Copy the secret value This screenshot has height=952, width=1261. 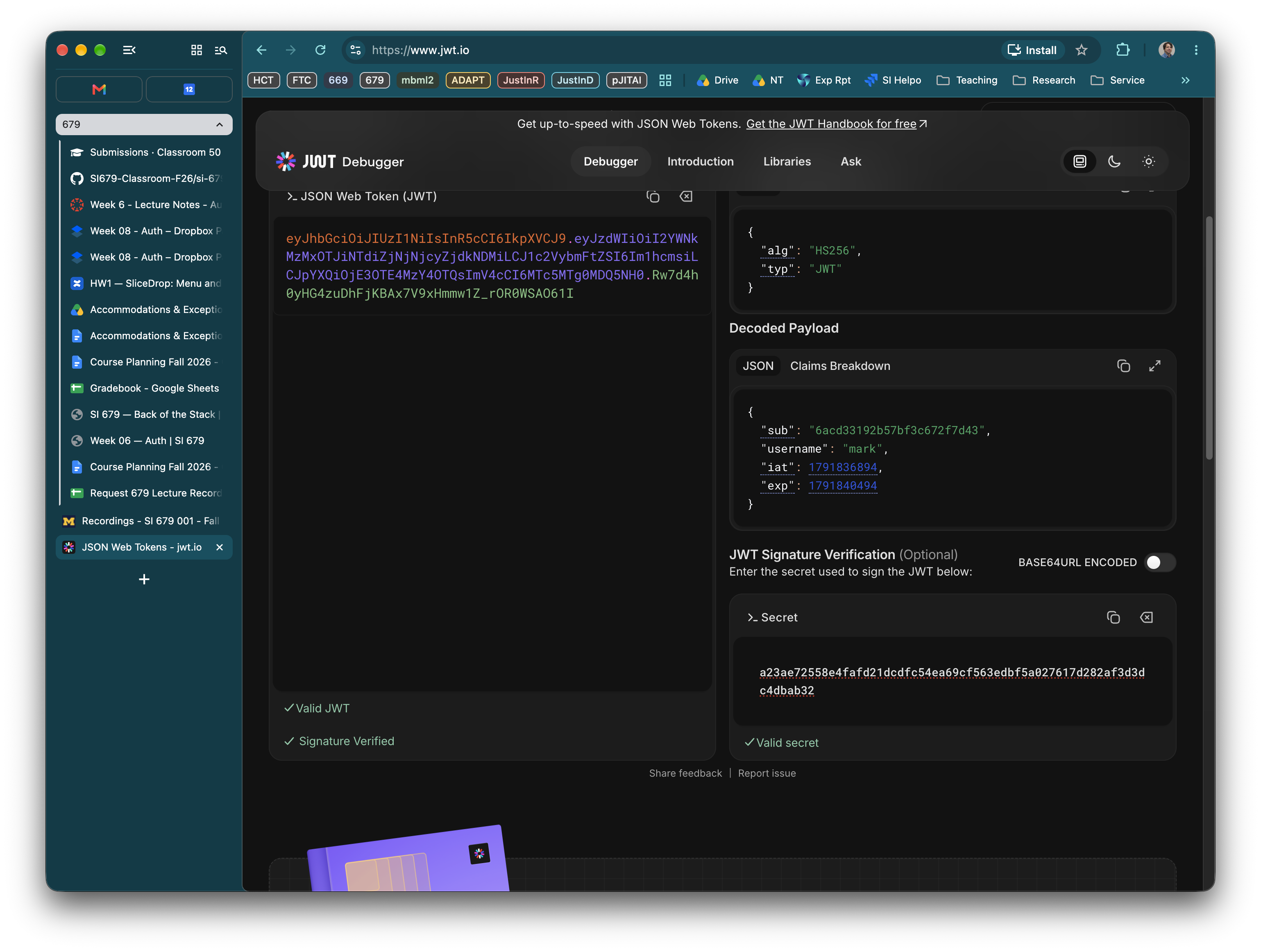[x=1113, y=617]
